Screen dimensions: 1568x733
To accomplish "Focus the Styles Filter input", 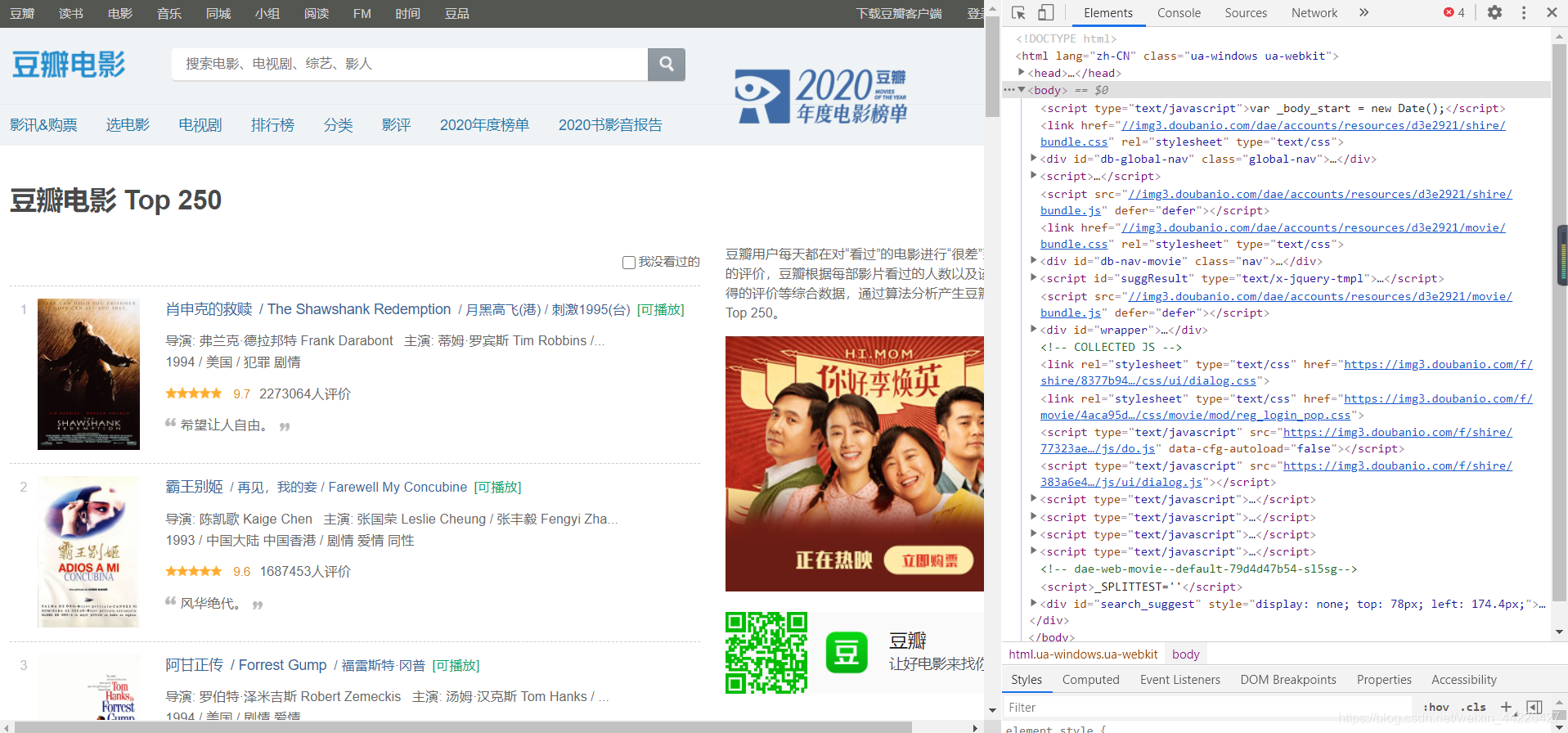I will [1208, 708].
